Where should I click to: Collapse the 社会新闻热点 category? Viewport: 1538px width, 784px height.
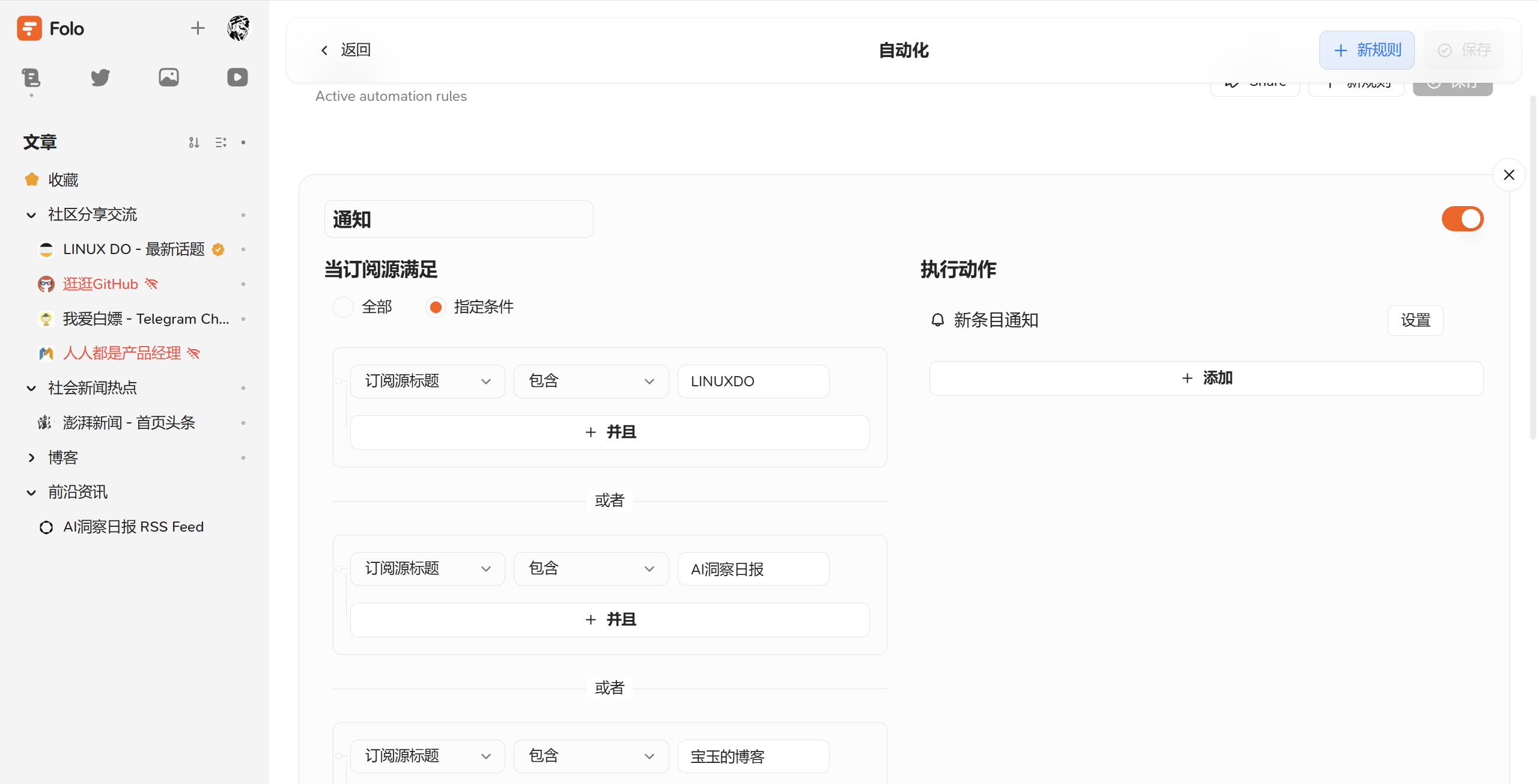coord(31,388)
